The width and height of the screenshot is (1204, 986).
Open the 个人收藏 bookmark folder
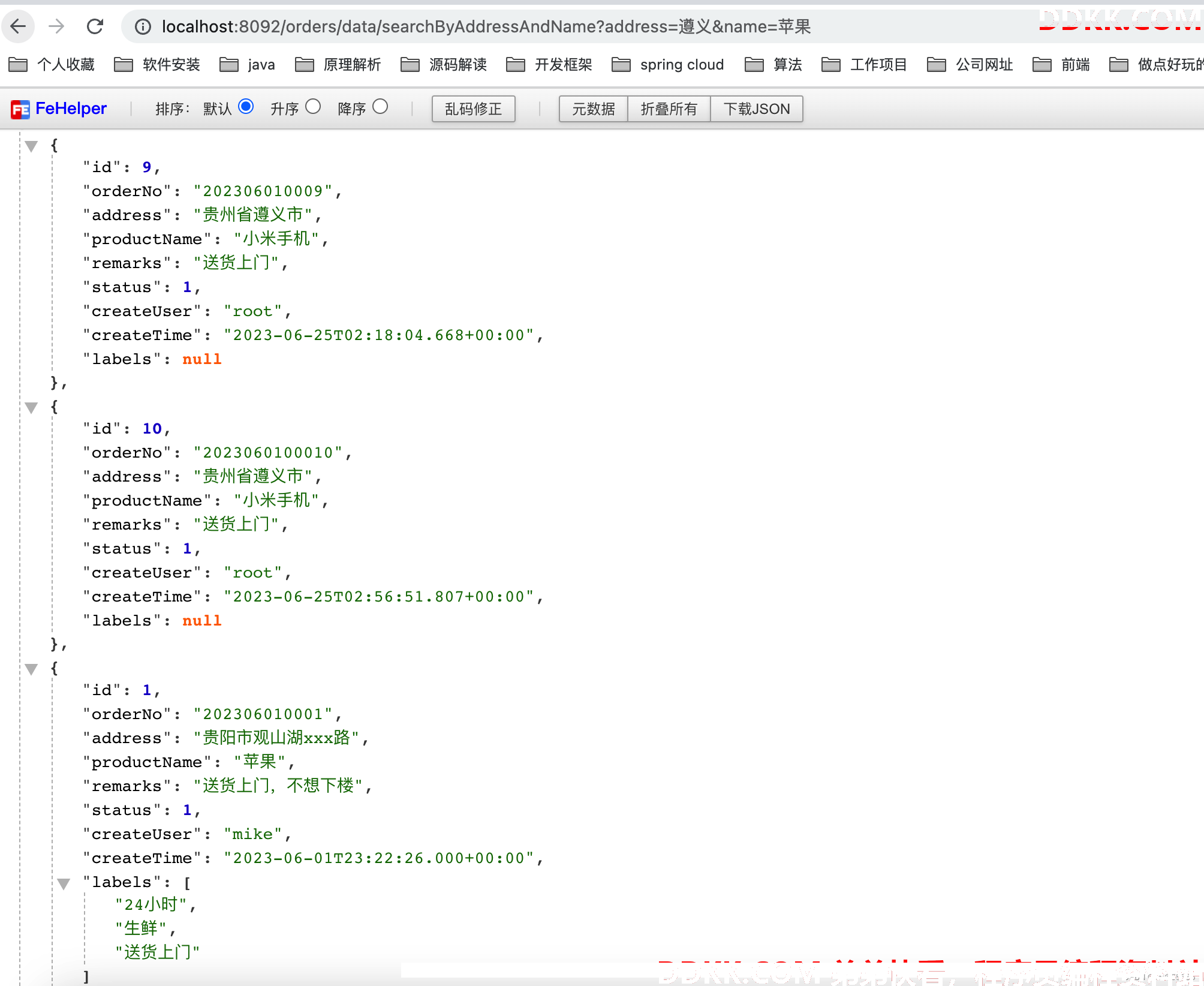(52, 64)
